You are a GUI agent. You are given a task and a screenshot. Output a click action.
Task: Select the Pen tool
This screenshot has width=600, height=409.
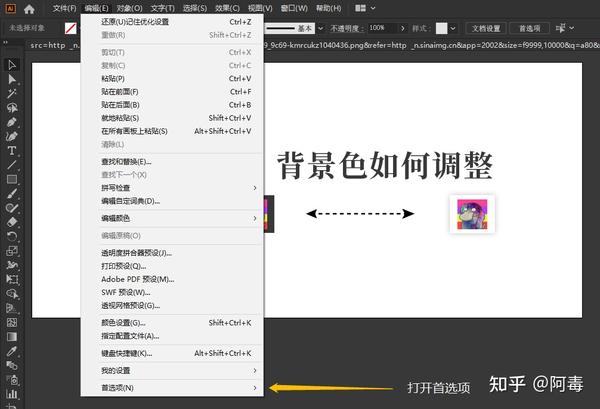pyautogui.click(x=12, y=122)
